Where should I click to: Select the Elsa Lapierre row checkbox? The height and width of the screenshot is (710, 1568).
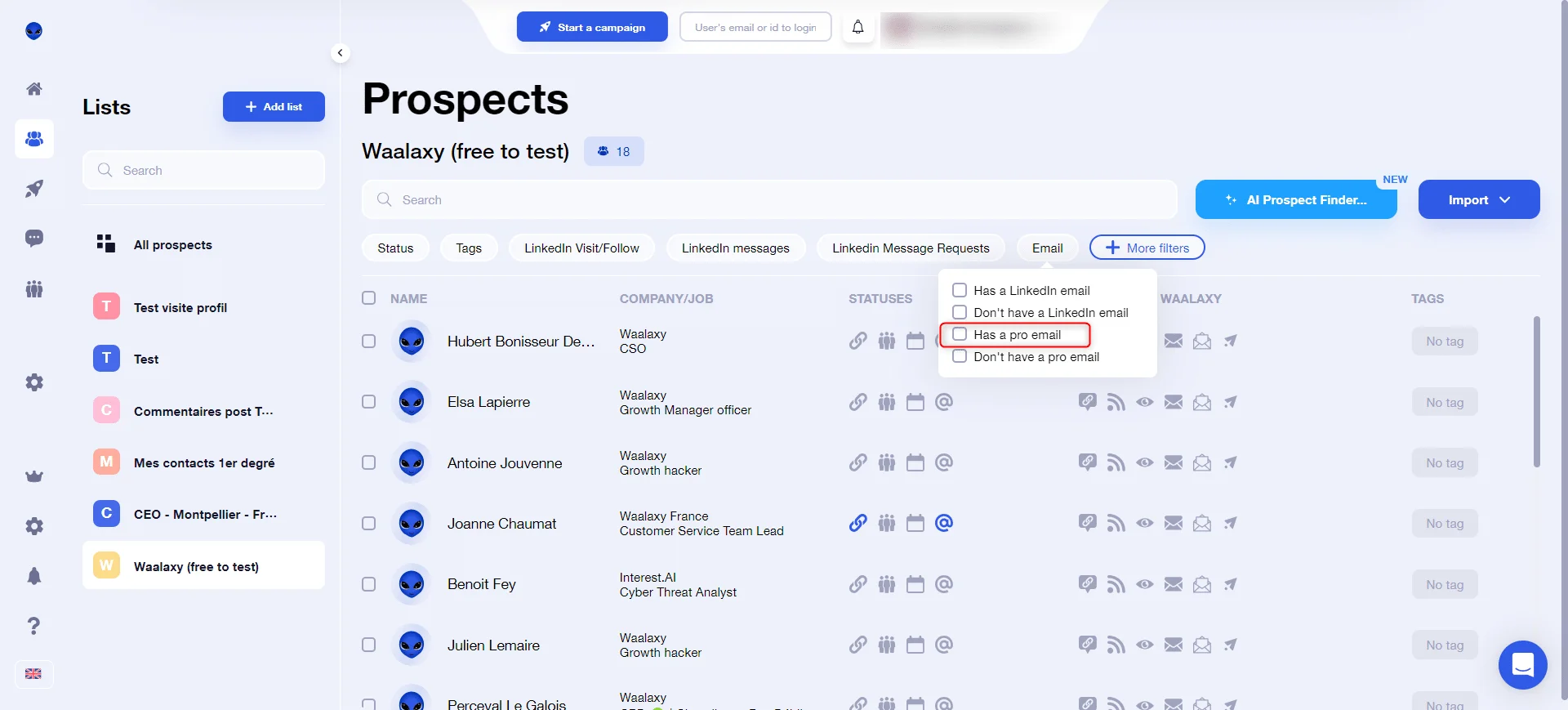(x=368, y=402)
